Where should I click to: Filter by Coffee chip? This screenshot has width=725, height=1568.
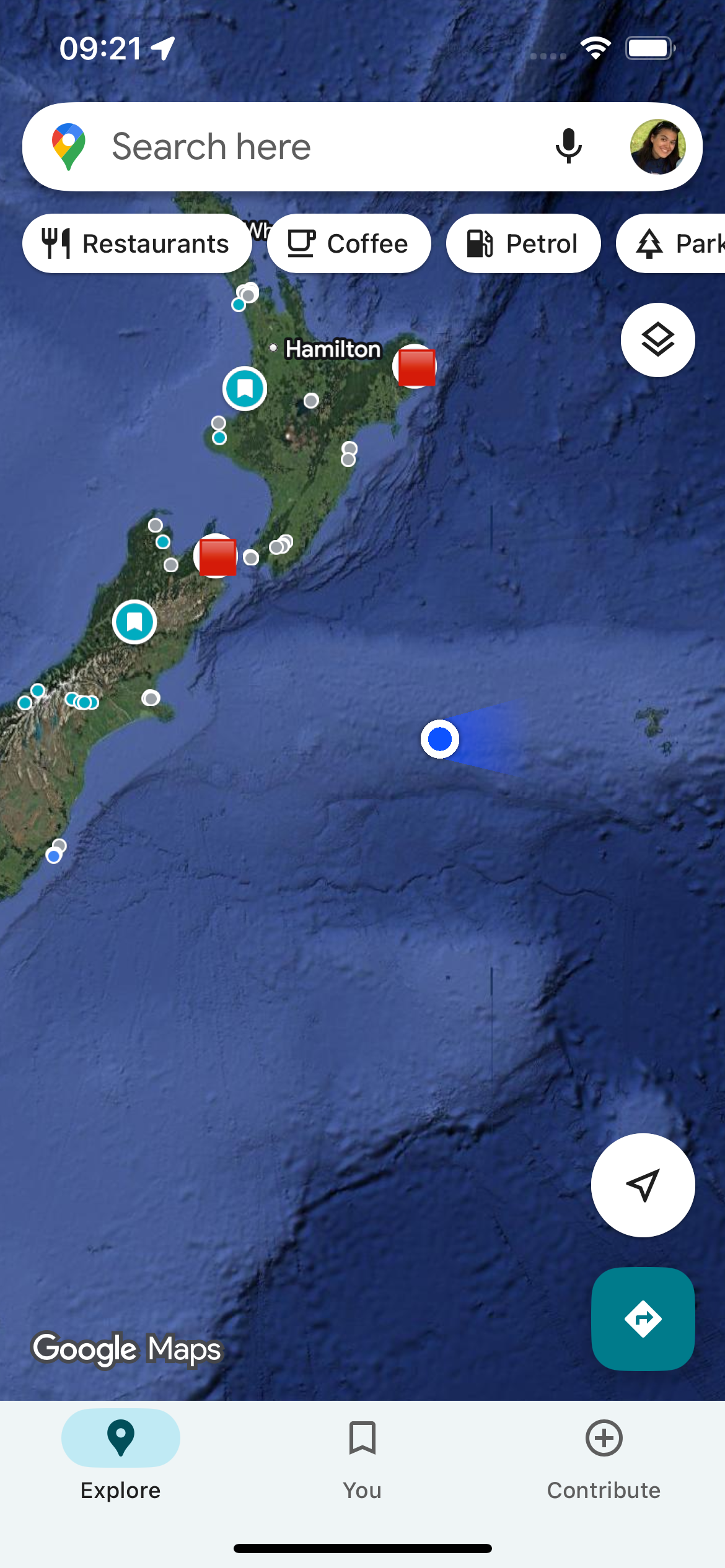(x=349, y=243)
